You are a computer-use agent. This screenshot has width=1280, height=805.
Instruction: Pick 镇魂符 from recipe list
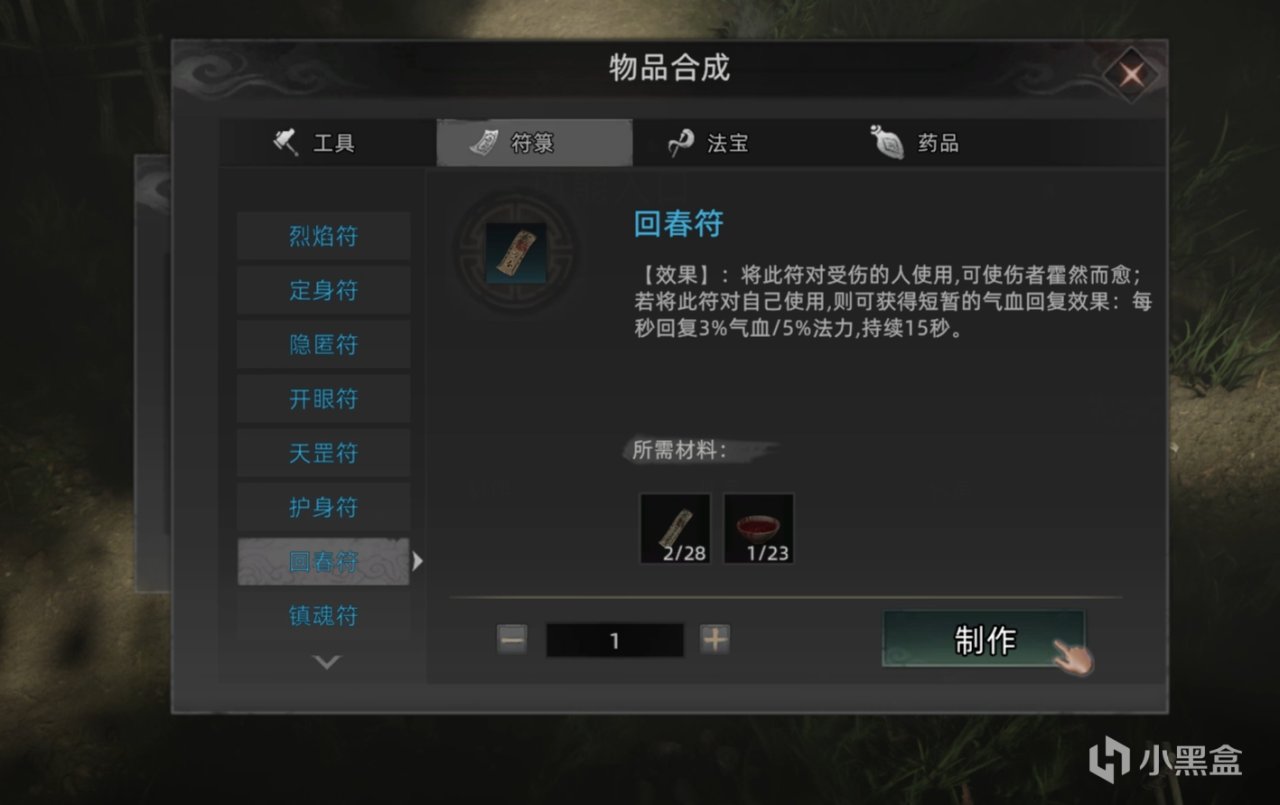(x=324, y=615)
